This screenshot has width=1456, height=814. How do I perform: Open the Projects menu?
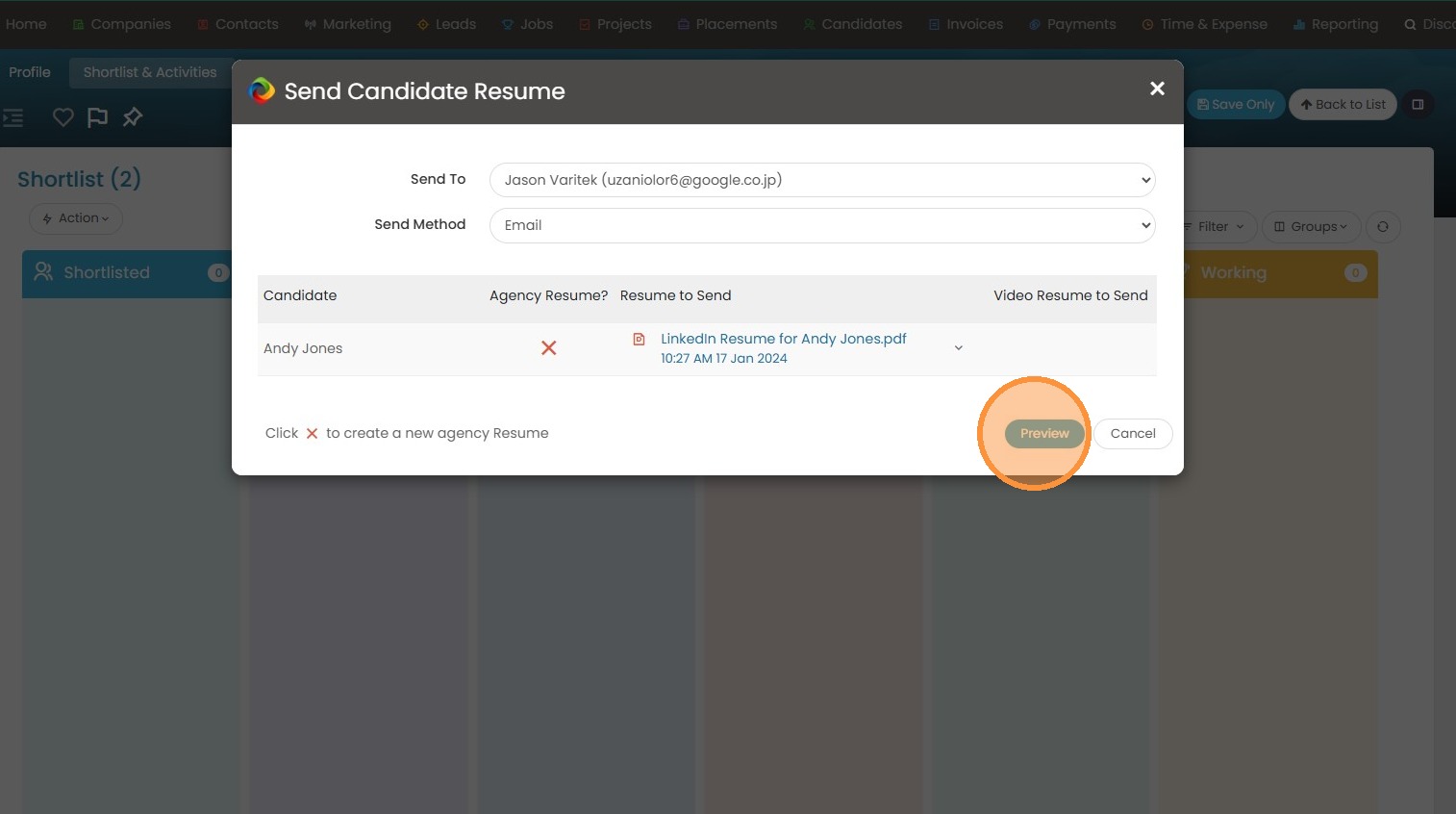point(615,24)
